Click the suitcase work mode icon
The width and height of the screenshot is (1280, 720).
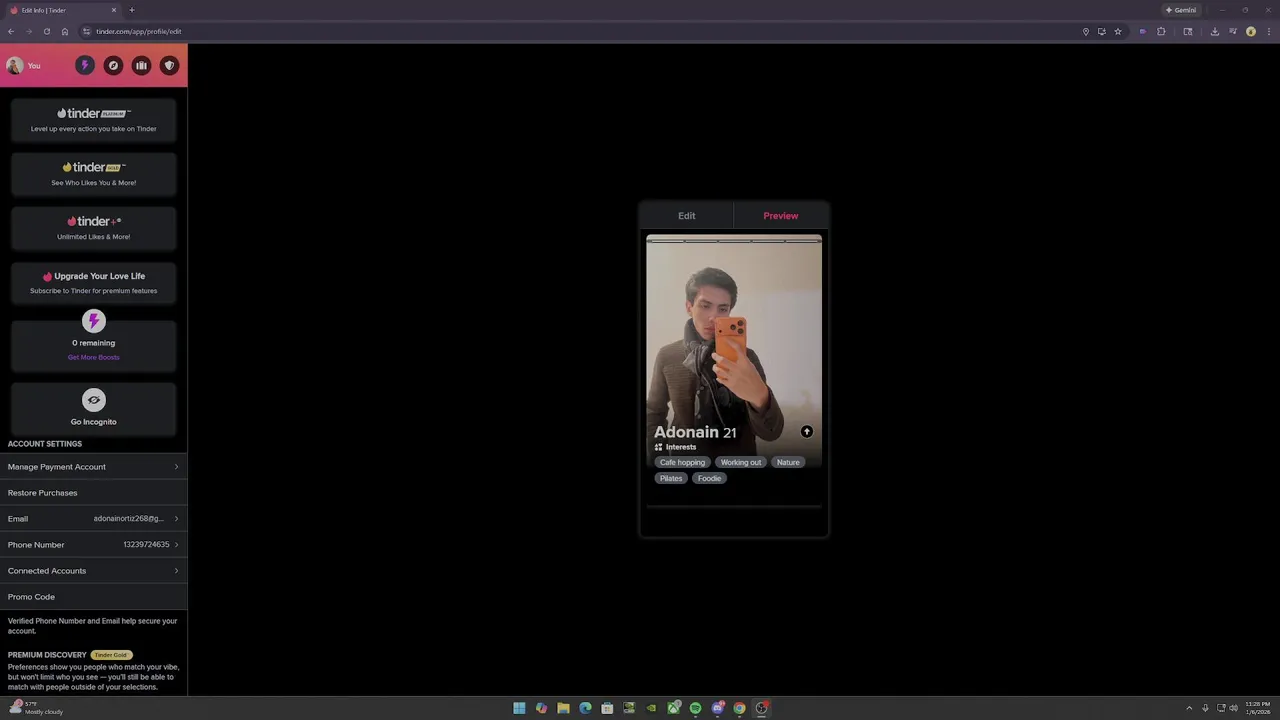[141, 65]
